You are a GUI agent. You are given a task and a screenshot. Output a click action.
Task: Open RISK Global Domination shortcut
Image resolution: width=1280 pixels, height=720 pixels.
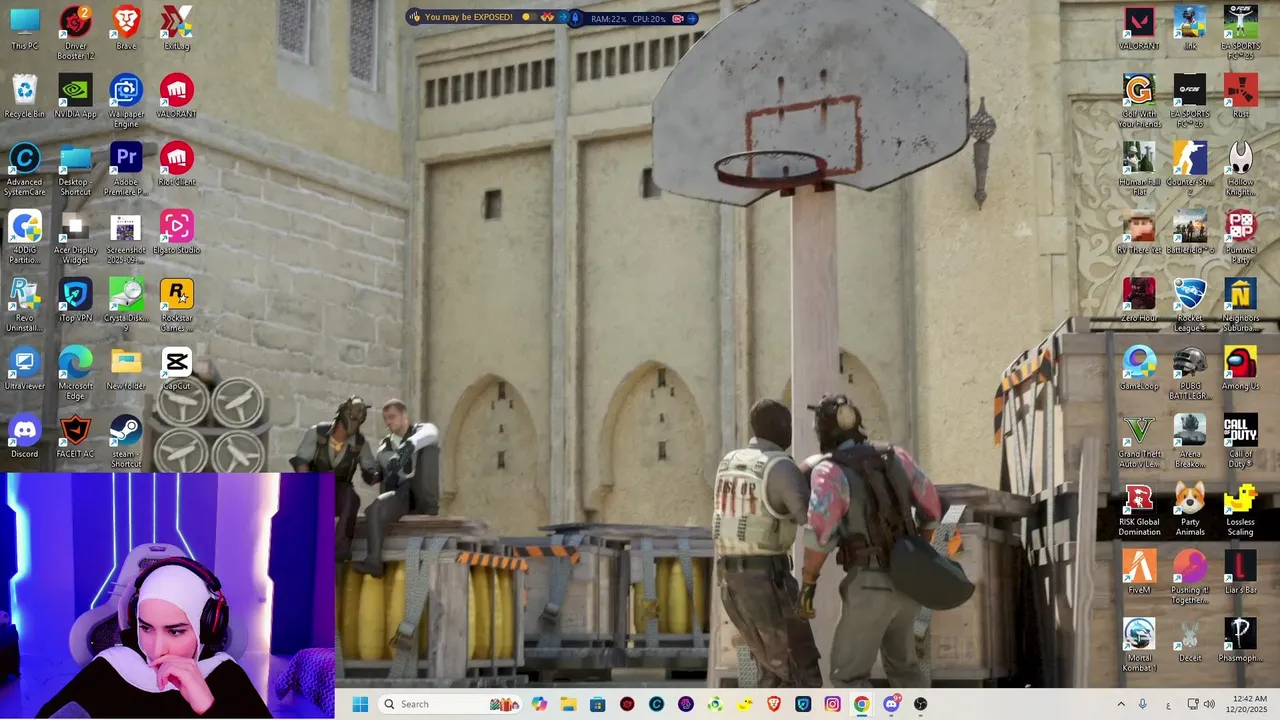pyautogui.click(x=1139, y=509)
